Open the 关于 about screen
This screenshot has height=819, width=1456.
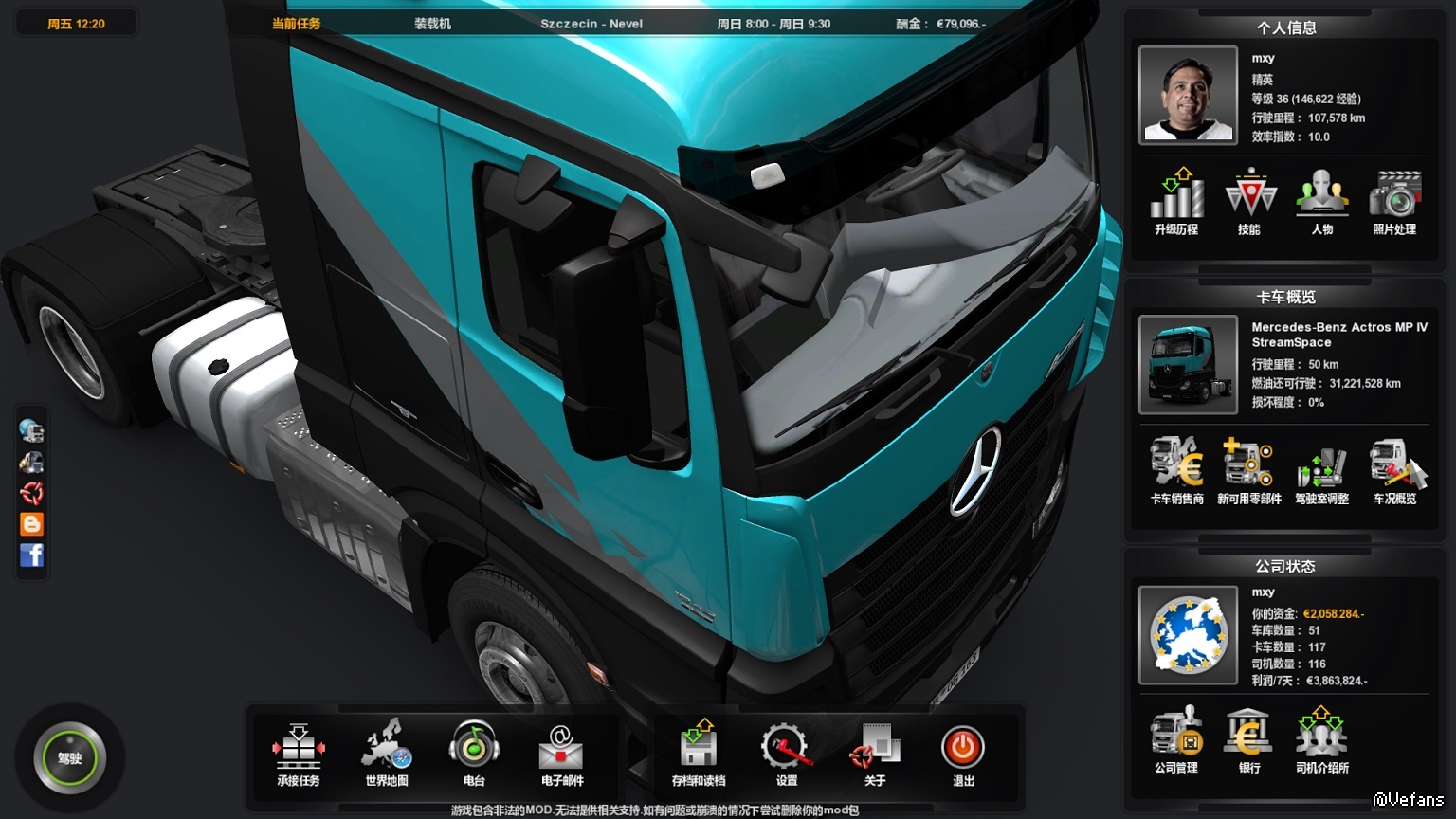point(875,755)
